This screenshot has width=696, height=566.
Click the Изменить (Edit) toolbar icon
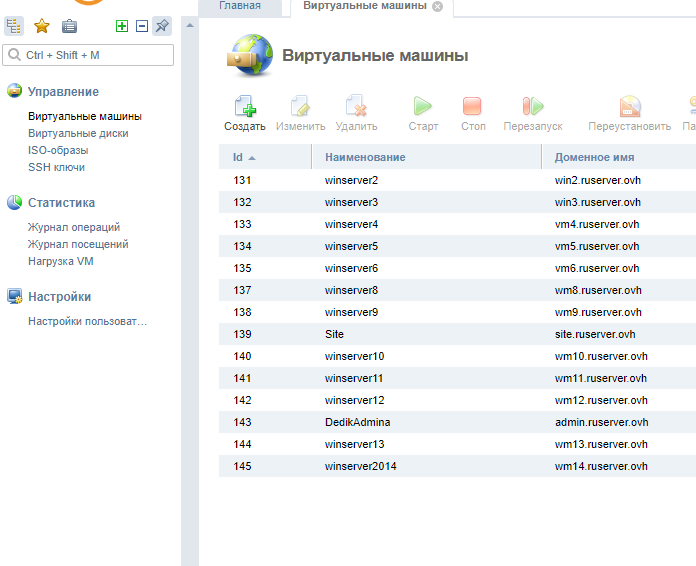(300, 107)
